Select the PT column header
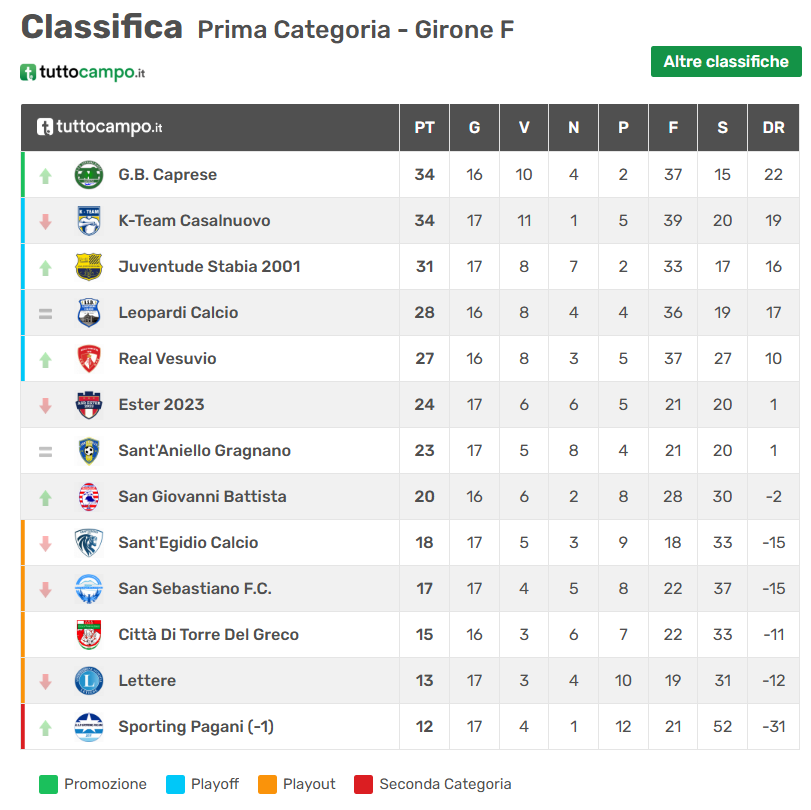 tap(424, 128)
